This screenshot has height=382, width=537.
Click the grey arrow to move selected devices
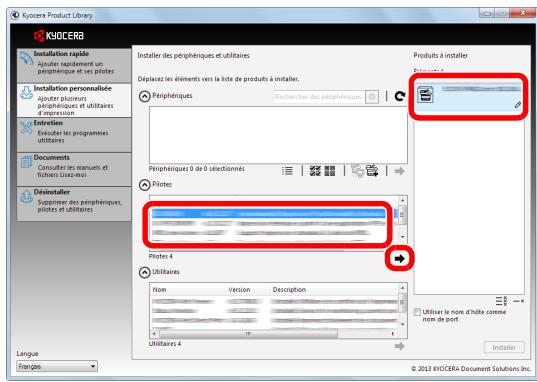point(399,171)
